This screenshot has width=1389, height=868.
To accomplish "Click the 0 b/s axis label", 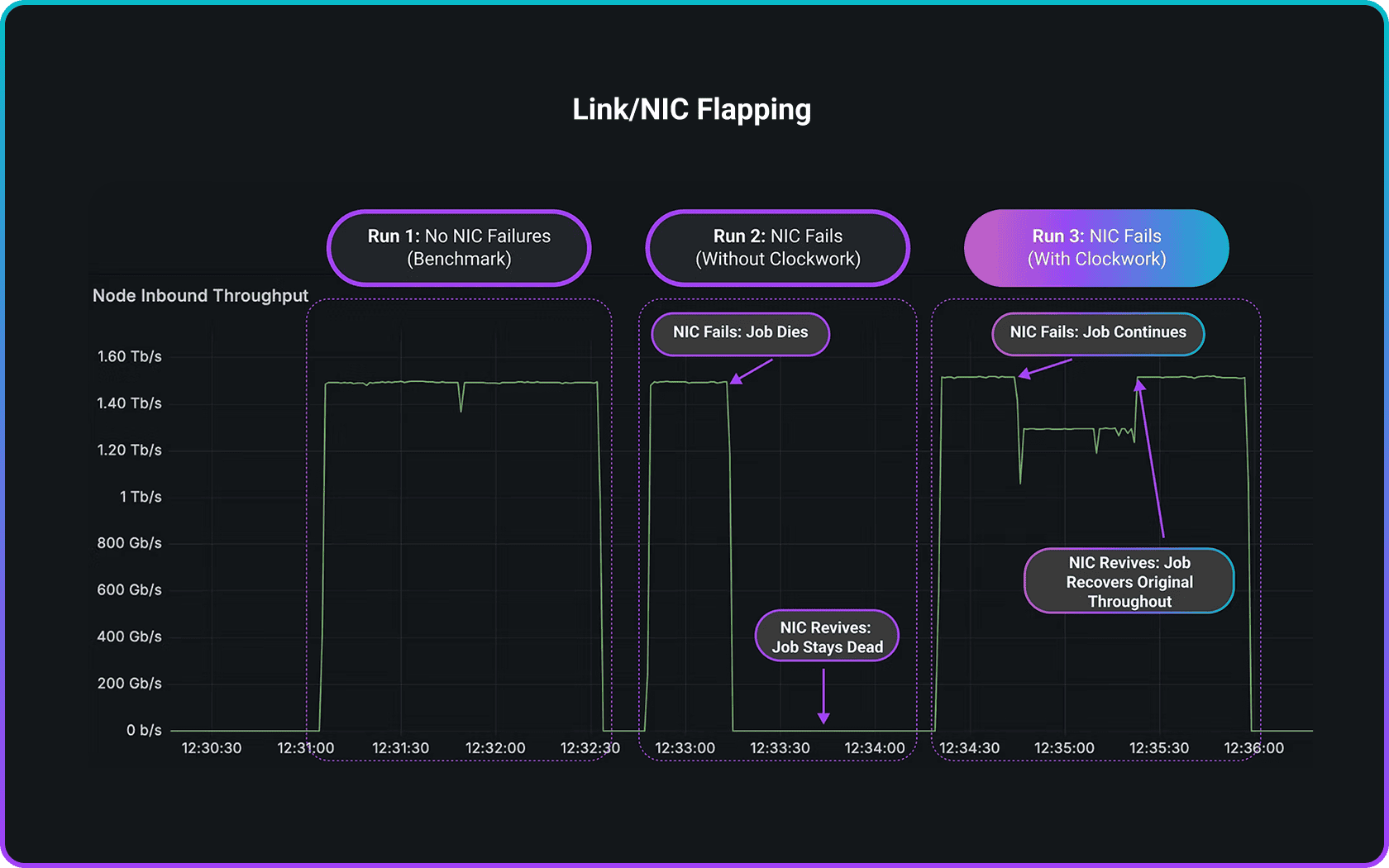I will coord(144,730).
